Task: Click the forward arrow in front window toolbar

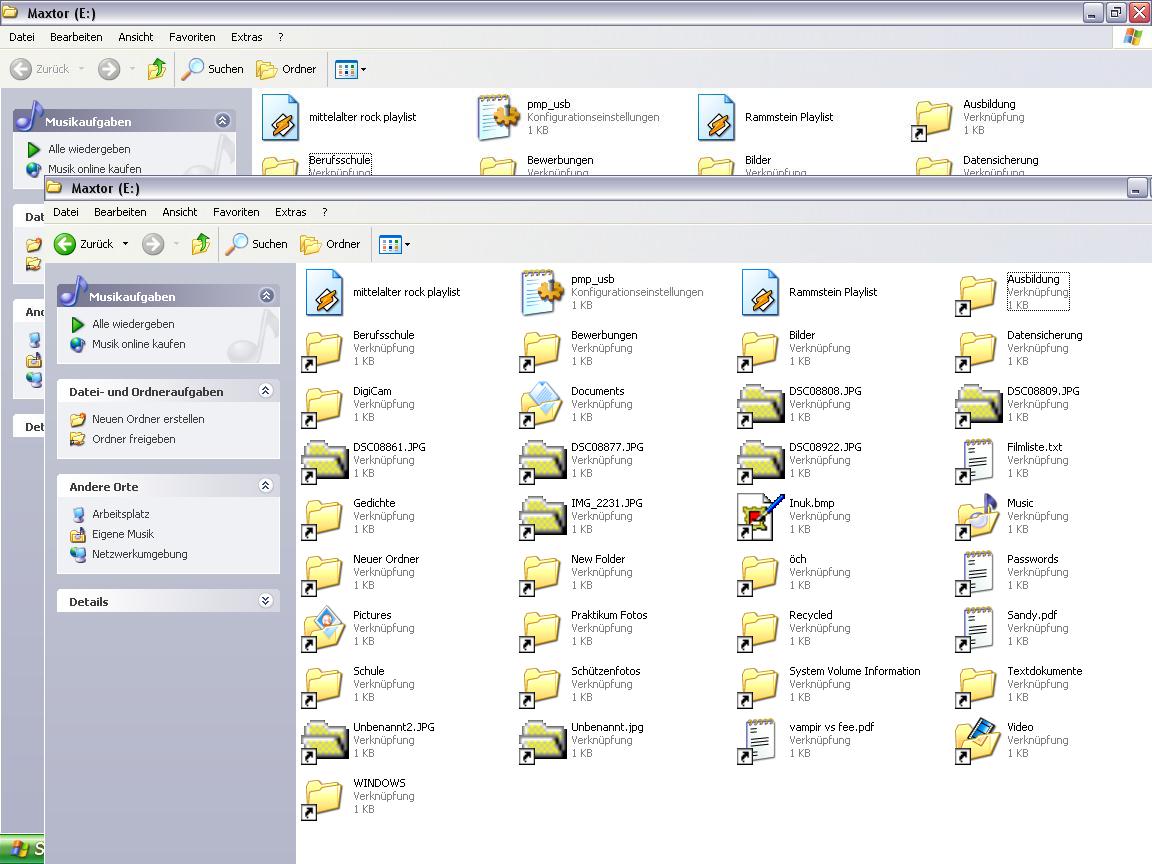Action: point(153,244)
